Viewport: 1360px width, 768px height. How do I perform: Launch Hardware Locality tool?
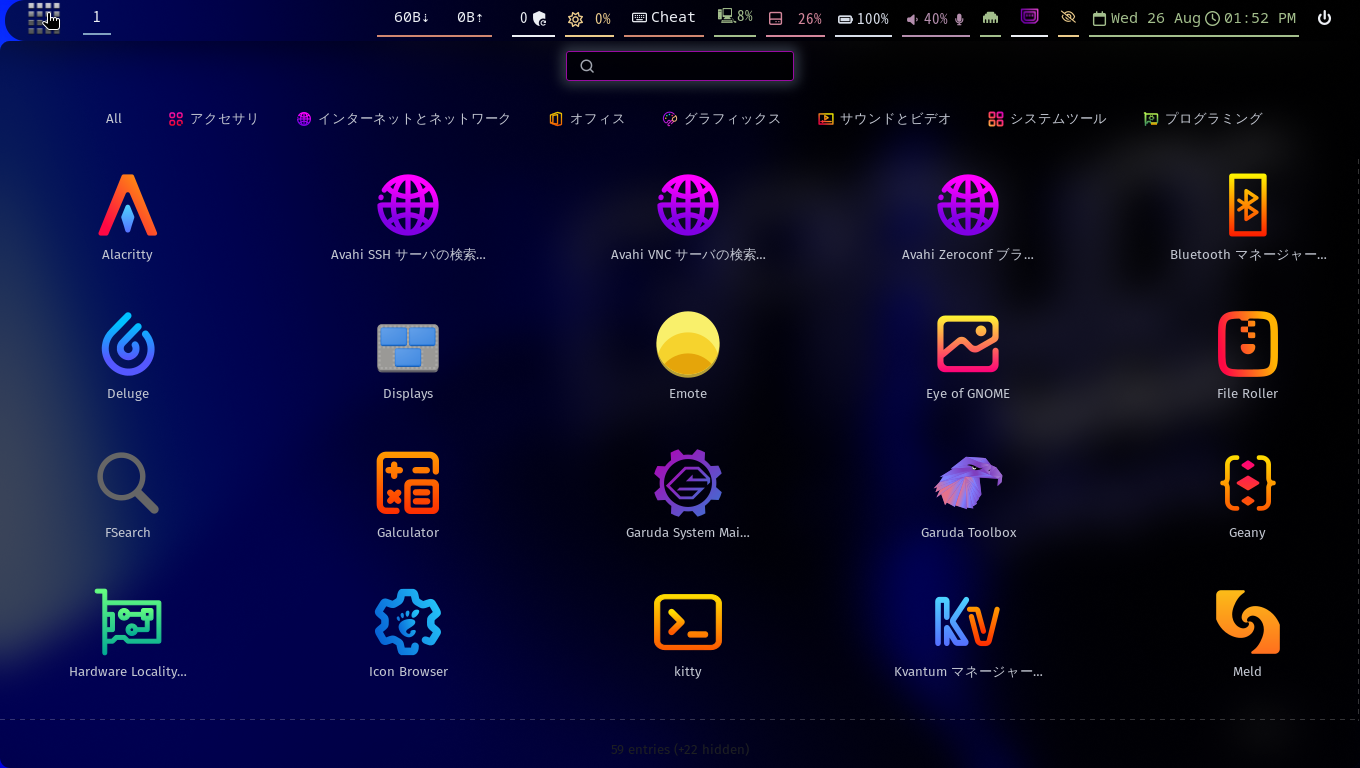tap(128, 634)
